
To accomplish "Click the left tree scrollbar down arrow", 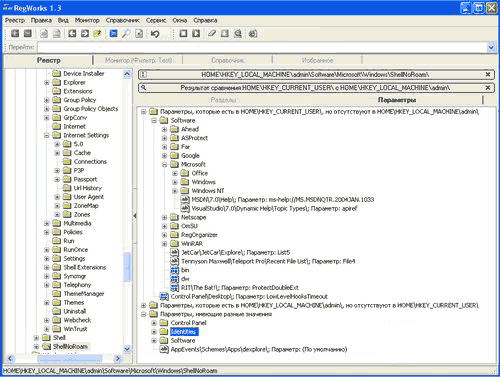I will click(127, 349).
